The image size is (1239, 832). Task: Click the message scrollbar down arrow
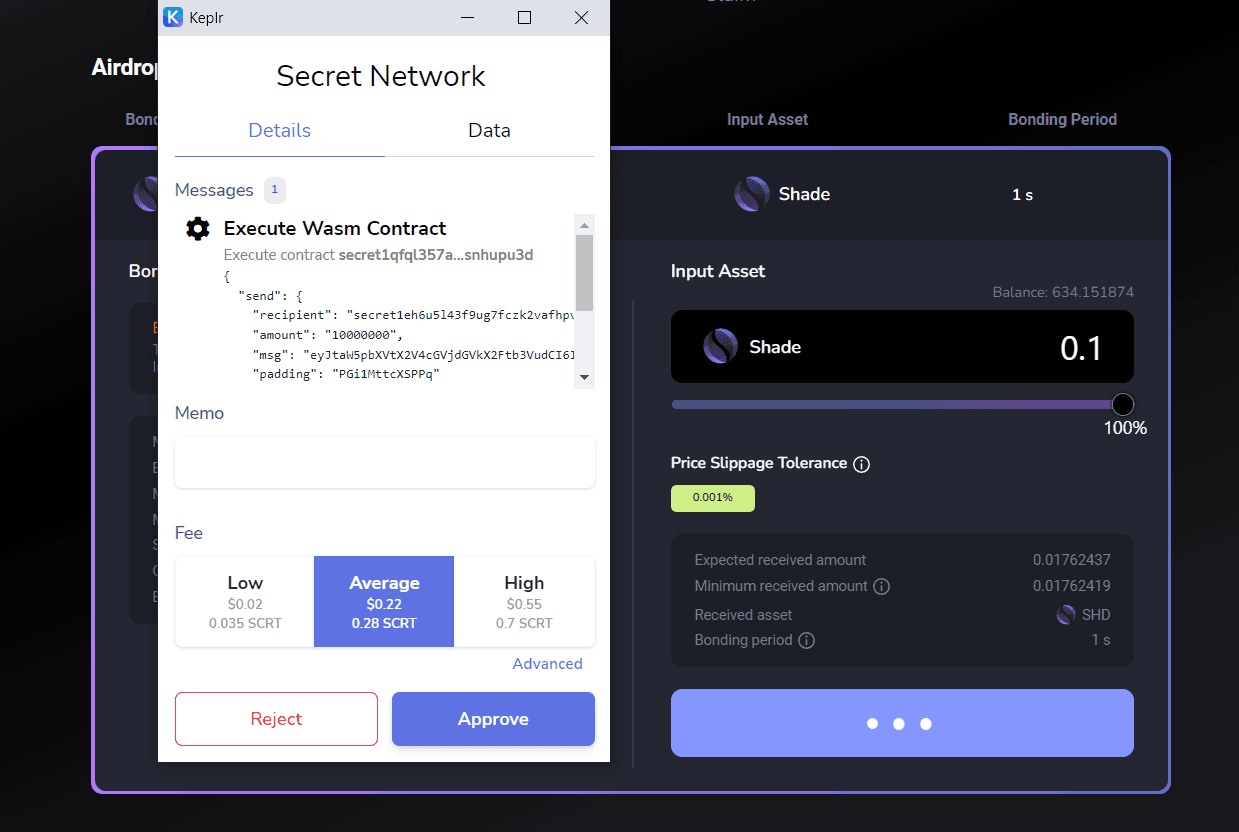coord(585,378)
